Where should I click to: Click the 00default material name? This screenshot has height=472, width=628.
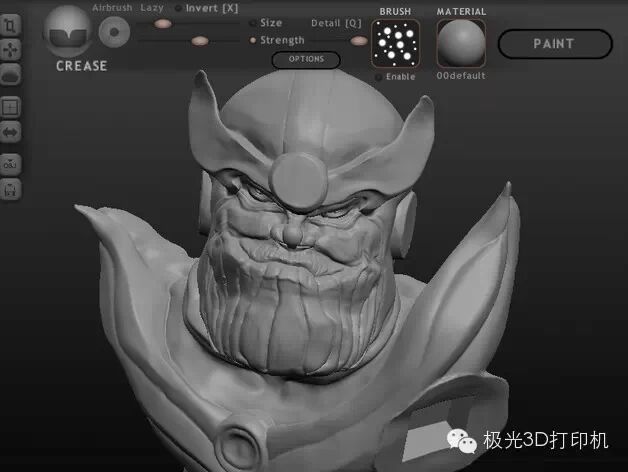point(461,76)
